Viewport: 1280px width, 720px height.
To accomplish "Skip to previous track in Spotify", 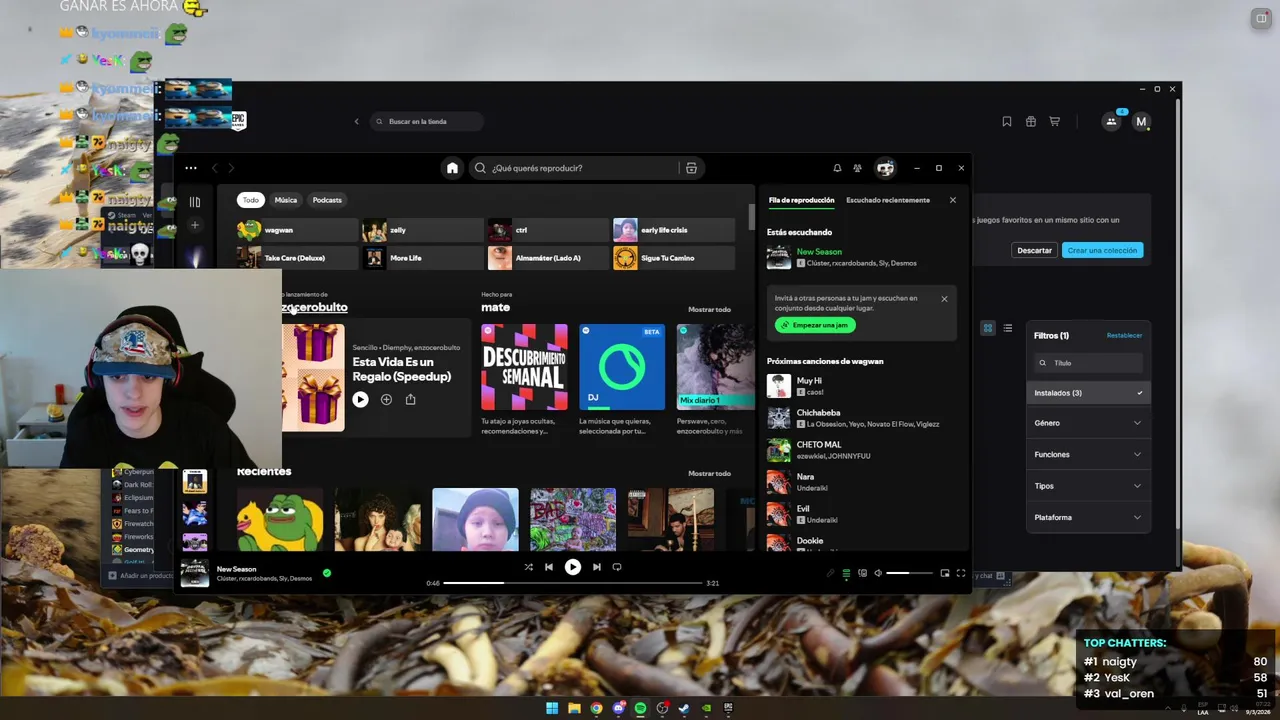I will pyautogui.click(x=548, y=567).
